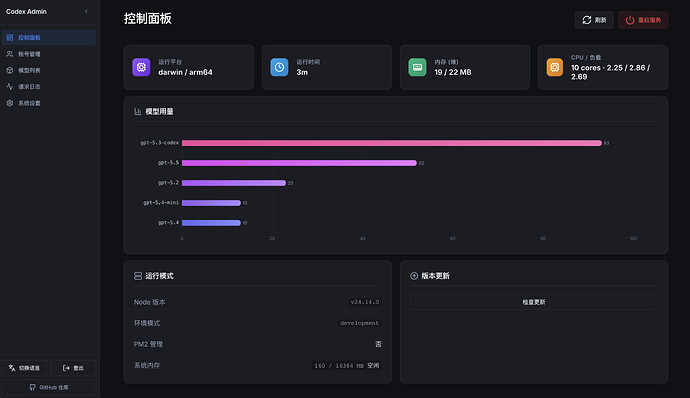Click the 否 value in PM2 管理 row

[x=378, y=344]
